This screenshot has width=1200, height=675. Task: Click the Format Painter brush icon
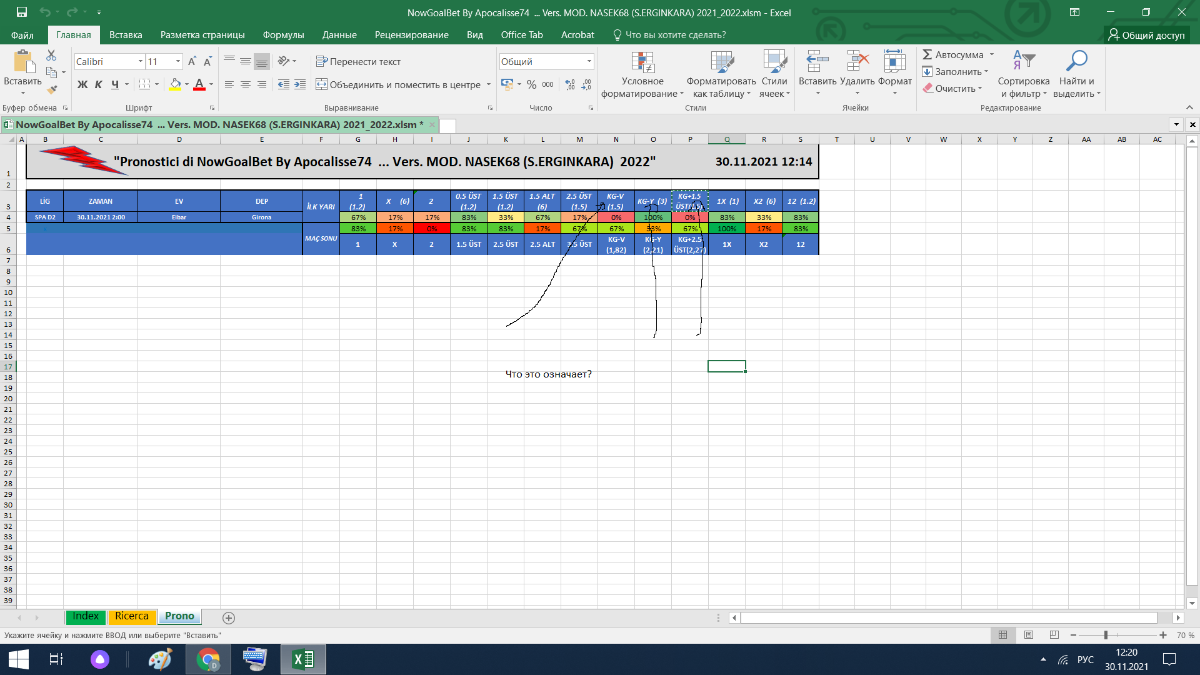(x=52, y=90)
